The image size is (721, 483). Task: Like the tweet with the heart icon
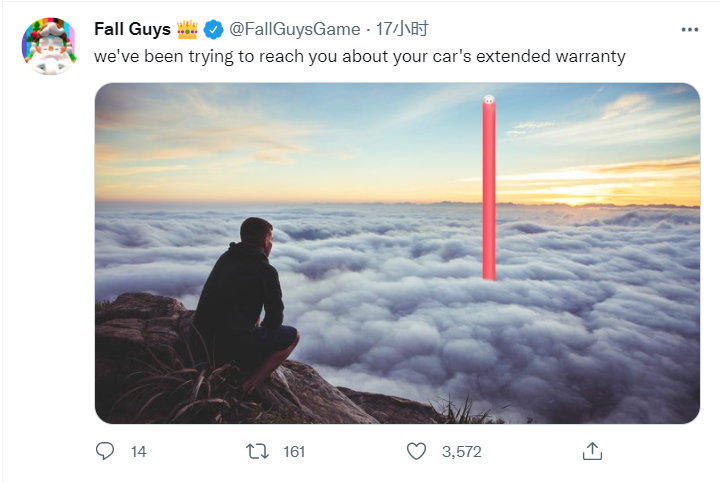pyautogui.click(x=417, y=451)
